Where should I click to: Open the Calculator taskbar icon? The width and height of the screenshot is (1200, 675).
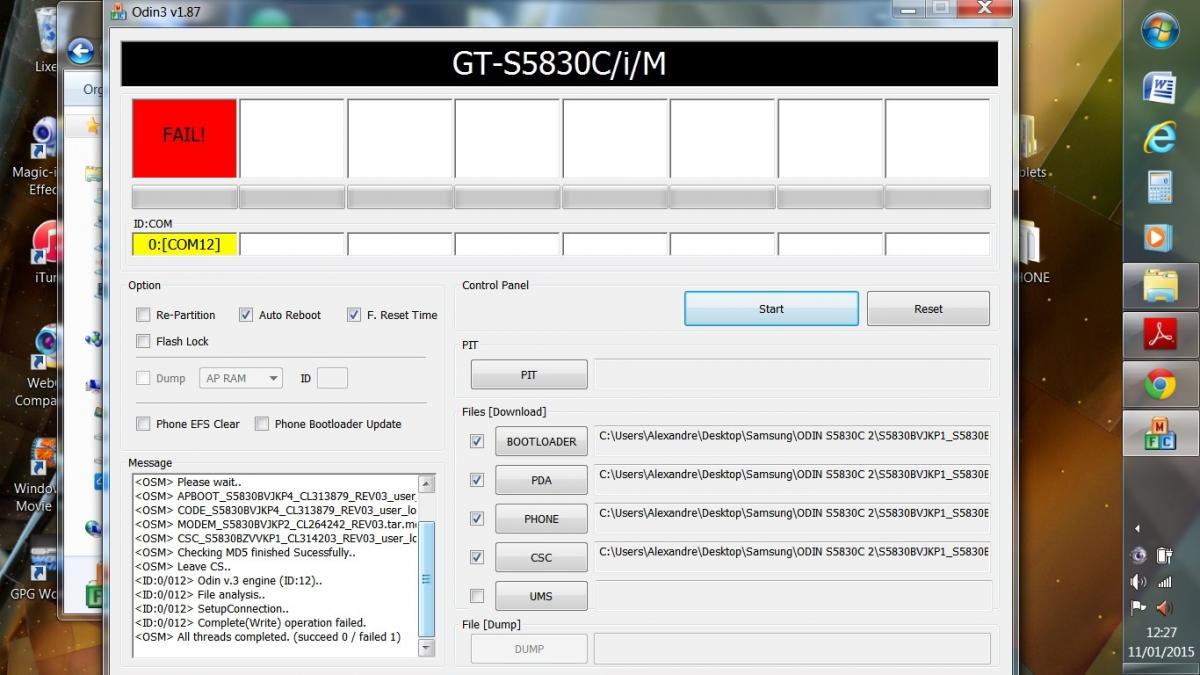coord(1160,187)
